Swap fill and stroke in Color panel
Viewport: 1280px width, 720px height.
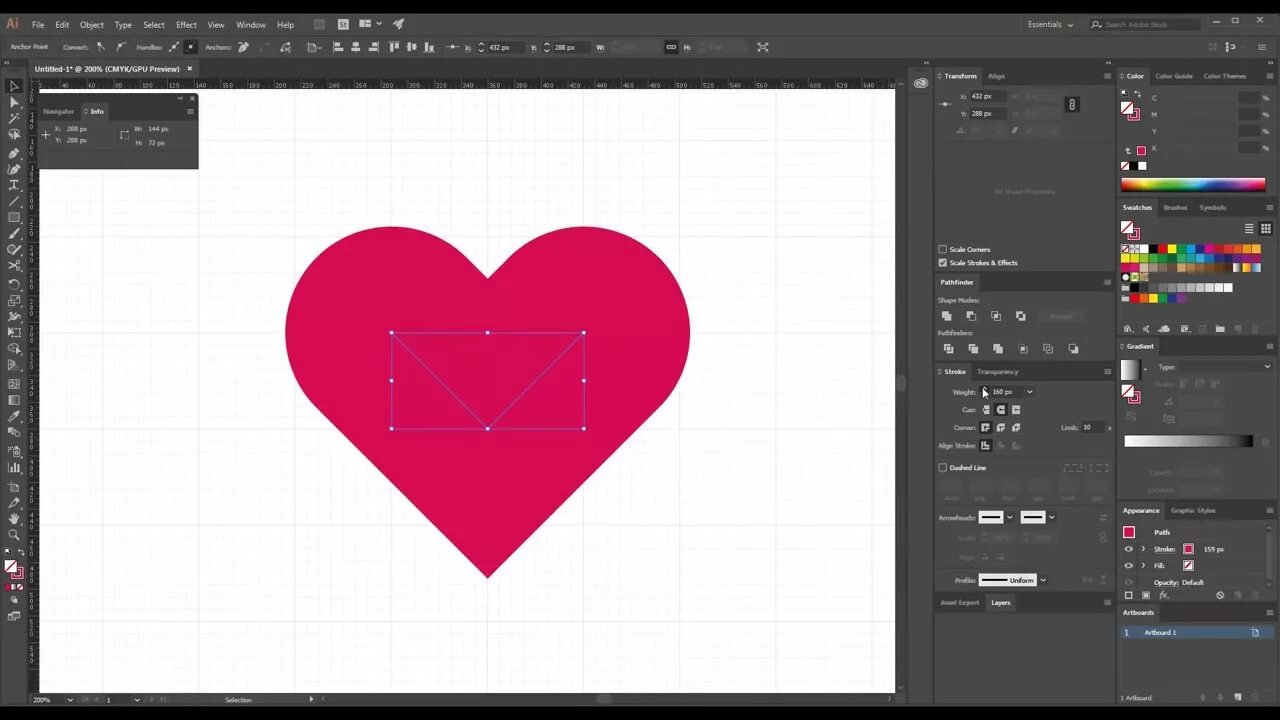coord(1139,94)
